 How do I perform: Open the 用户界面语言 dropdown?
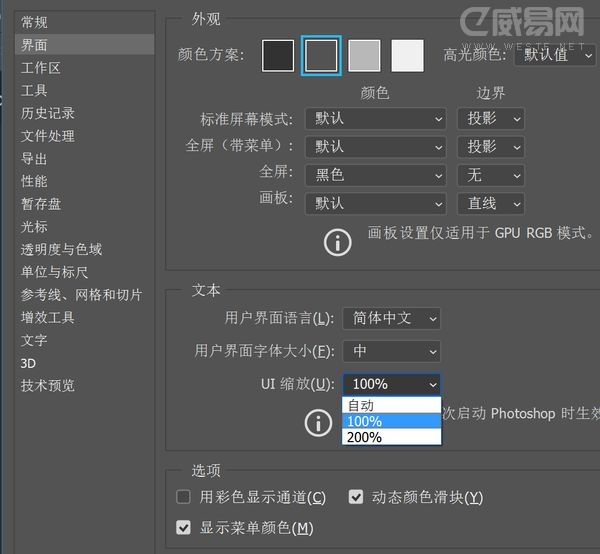[x=391, y=318]
